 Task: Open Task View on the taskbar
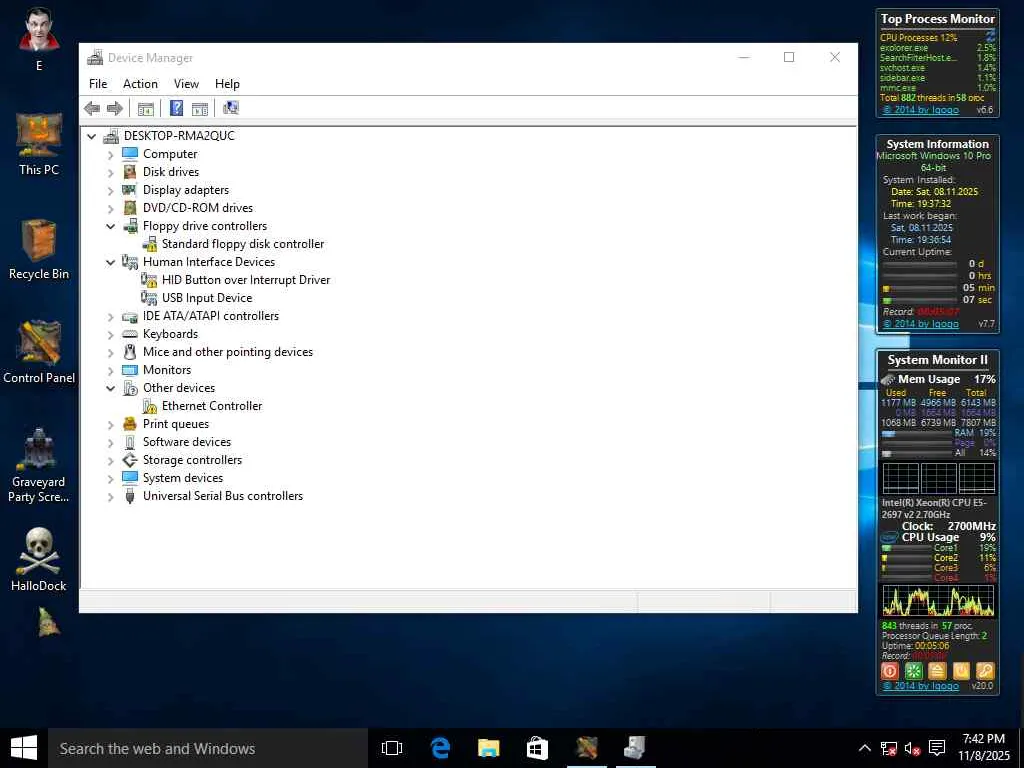coord(392,748)
